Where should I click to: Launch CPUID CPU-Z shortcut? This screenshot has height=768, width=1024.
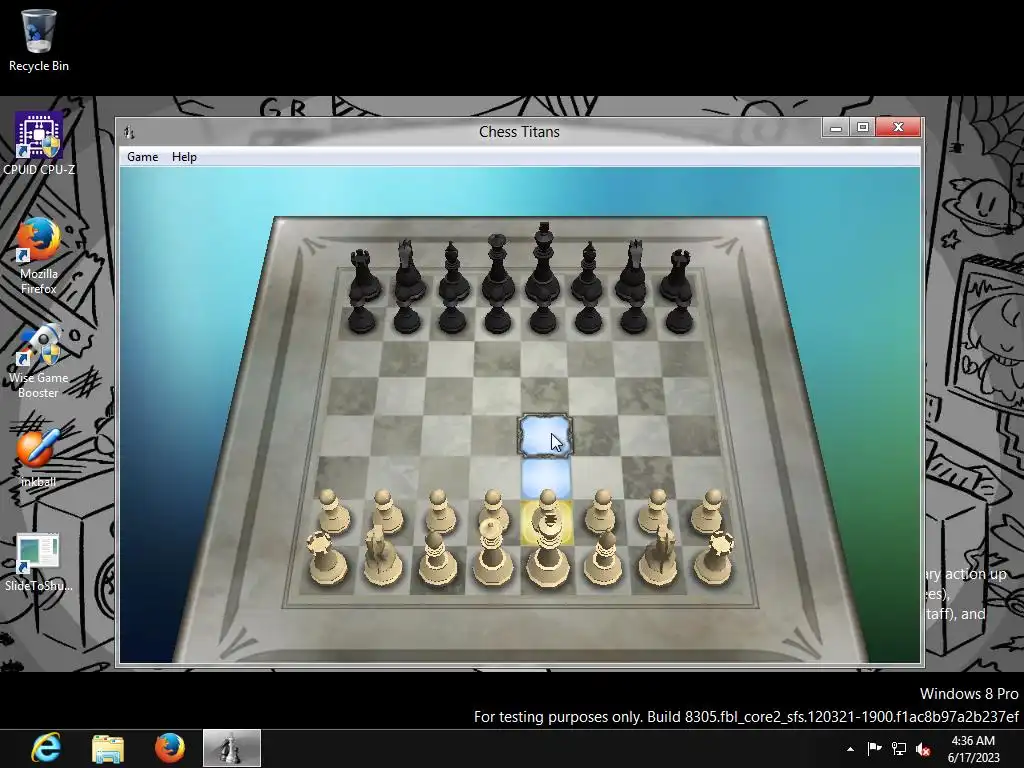[x=39, y=144]
